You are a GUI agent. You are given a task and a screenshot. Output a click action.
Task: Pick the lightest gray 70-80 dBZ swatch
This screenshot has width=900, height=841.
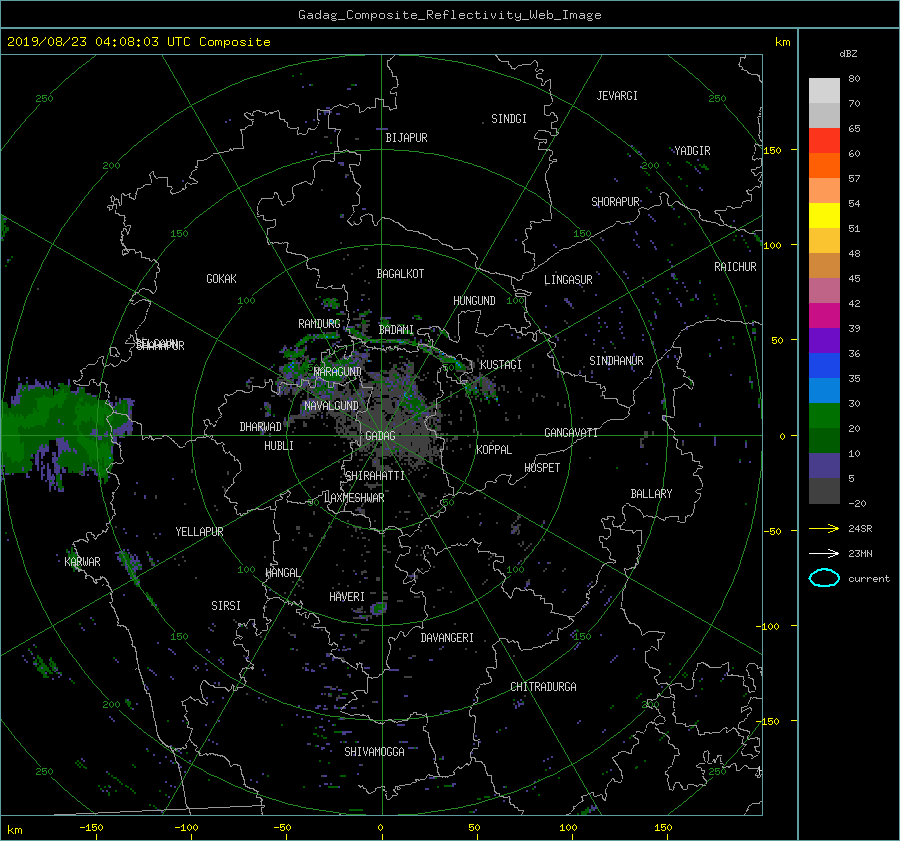(824, 91)
